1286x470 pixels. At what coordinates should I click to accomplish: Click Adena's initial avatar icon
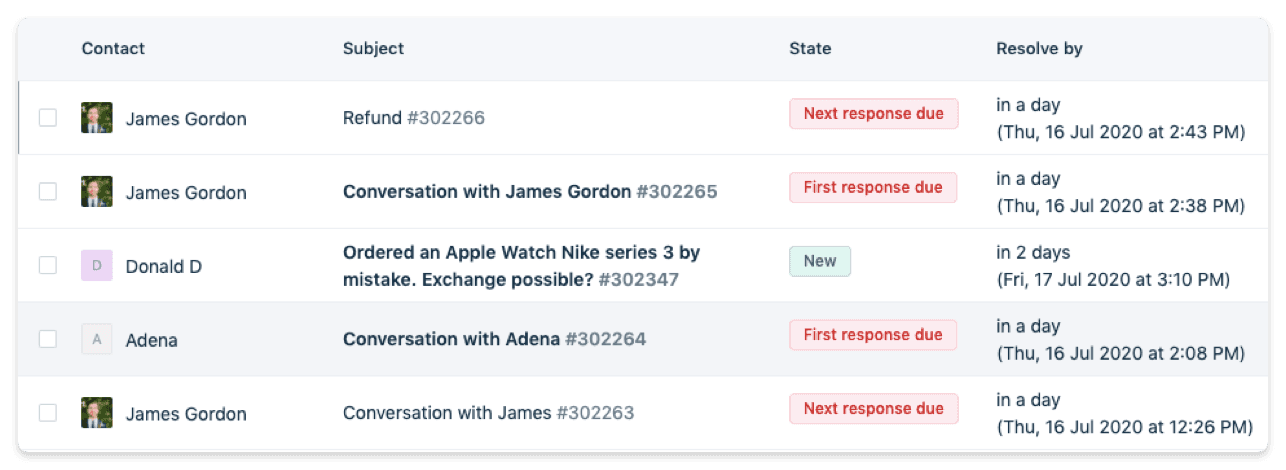[x=96, y=340]
